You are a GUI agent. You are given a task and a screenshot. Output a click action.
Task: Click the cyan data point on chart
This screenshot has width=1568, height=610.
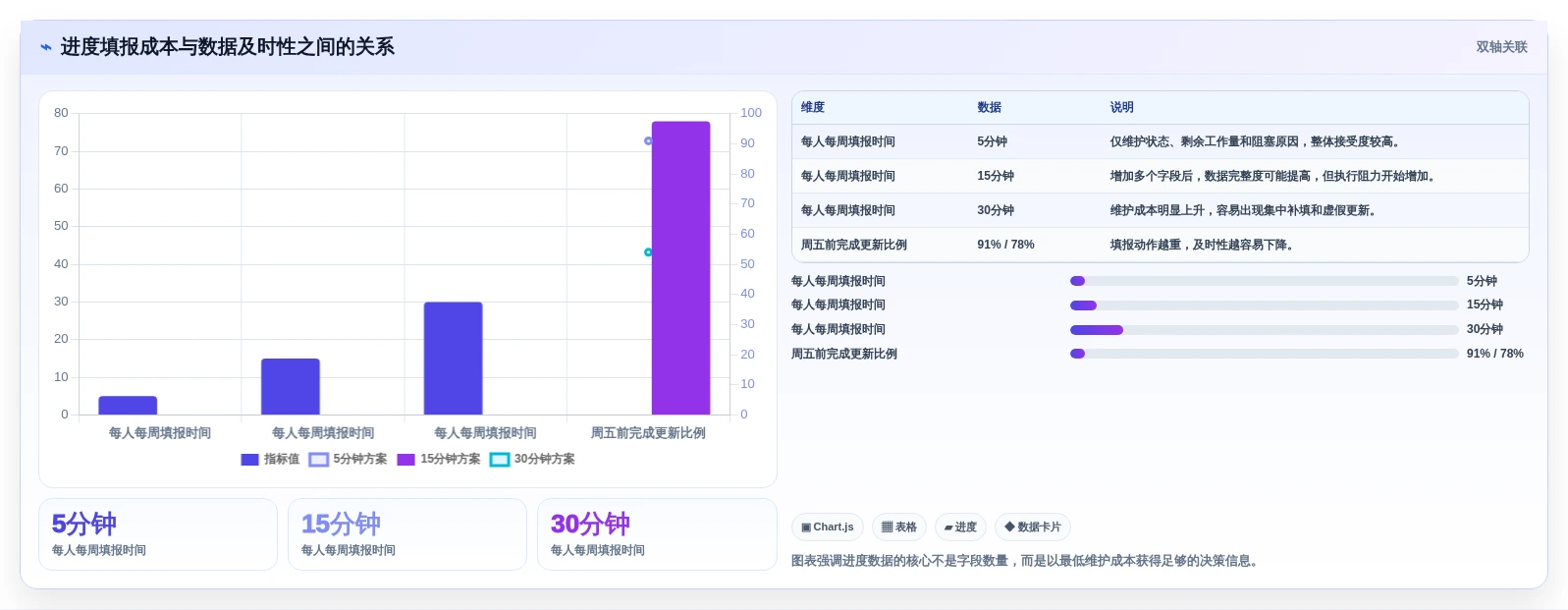point(648,252)
